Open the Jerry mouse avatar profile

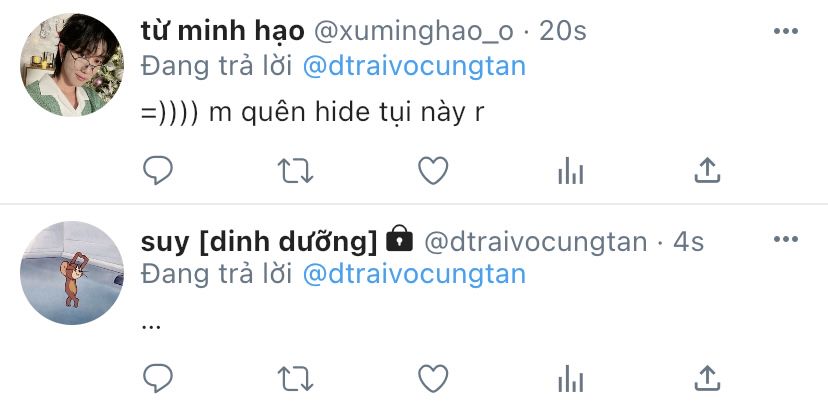(72, 273)
